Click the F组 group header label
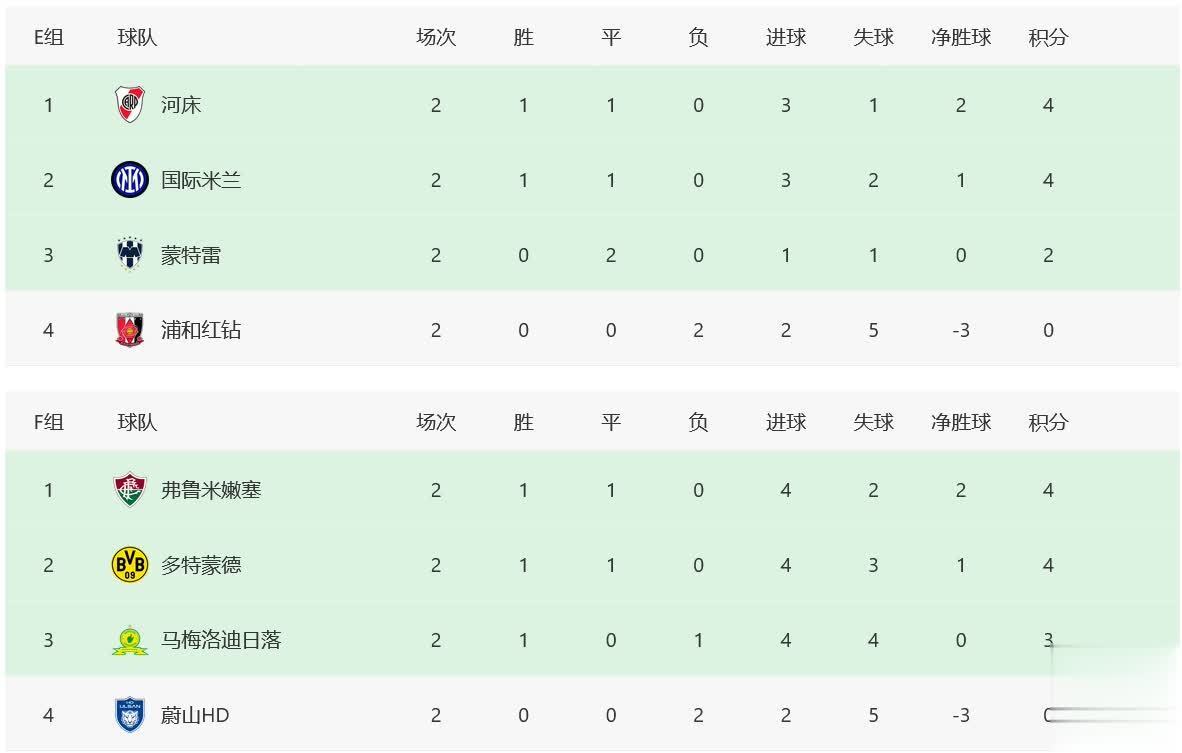The width and height of the screenshot is (1182, 753). click(x=49, y=422)
